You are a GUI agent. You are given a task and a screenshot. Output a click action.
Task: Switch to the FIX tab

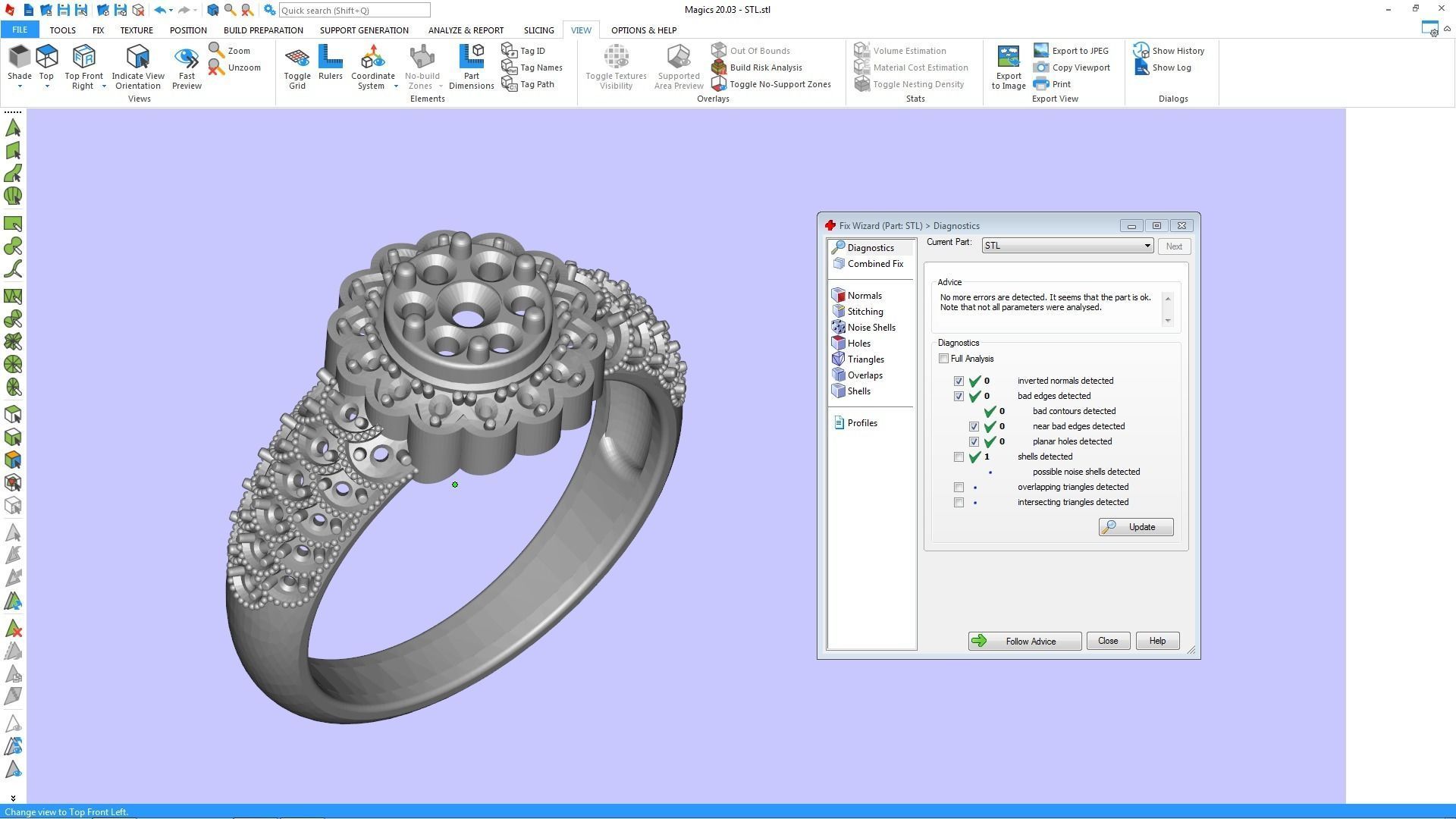pyautogui.click(x=98, y=30)
